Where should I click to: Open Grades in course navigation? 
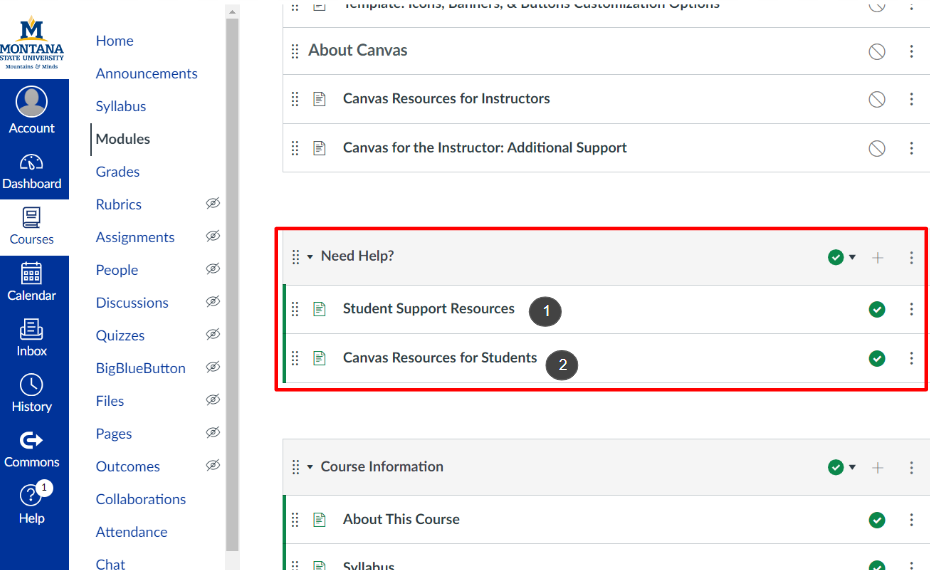tap(117, 172)
